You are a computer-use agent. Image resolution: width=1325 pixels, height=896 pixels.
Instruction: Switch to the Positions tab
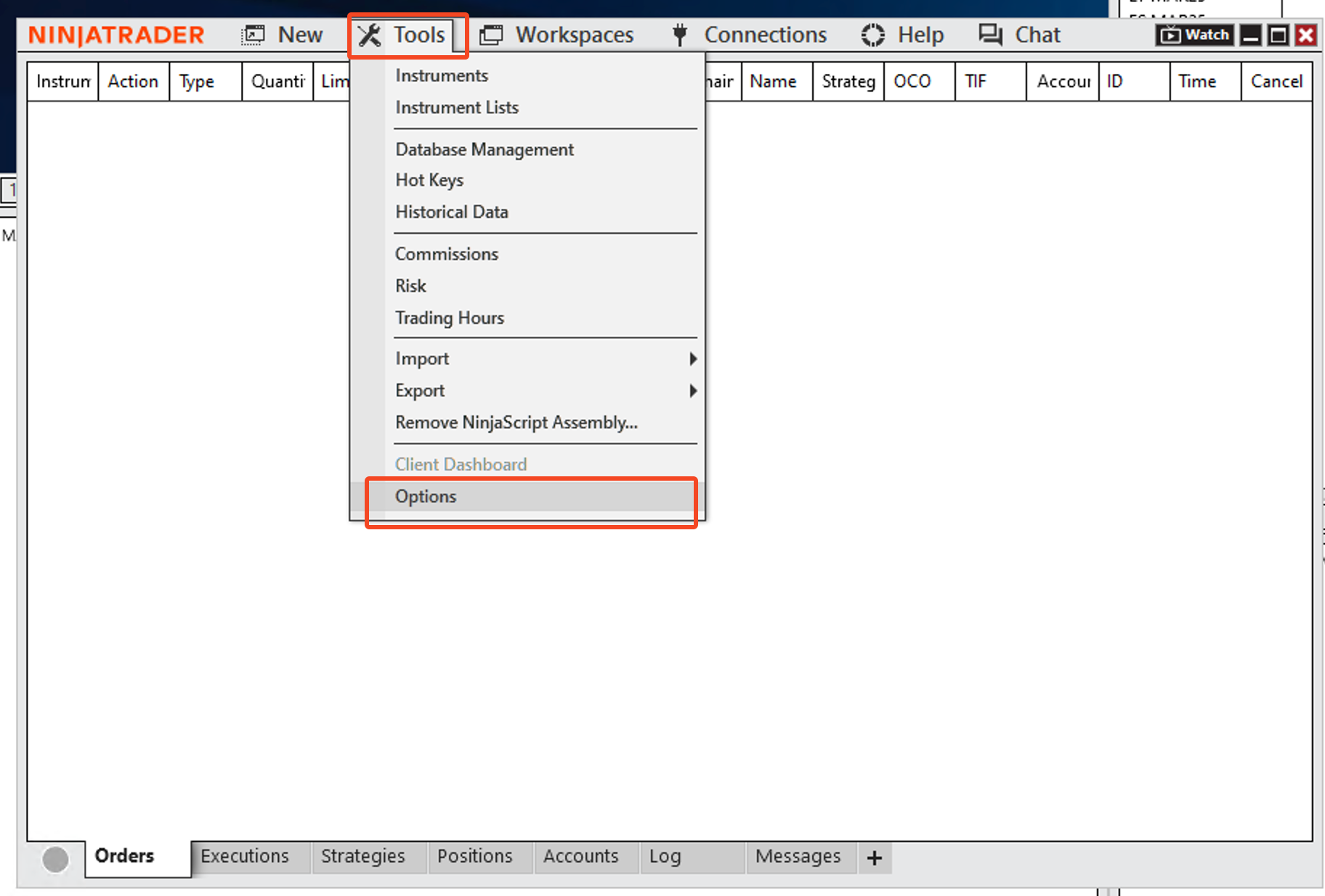[474, 857]
